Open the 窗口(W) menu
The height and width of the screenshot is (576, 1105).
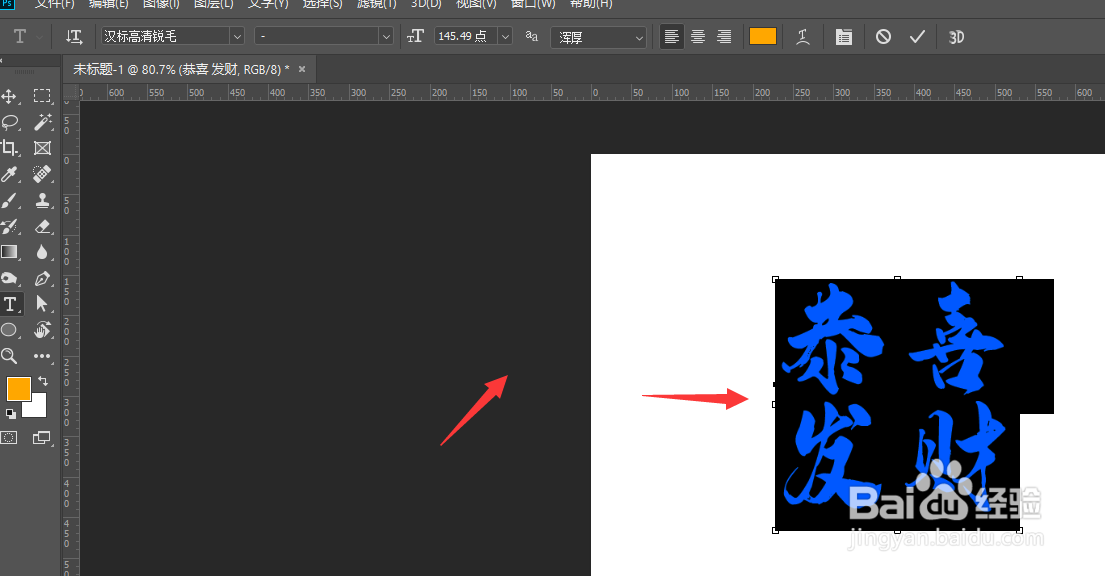coord(533,4)
